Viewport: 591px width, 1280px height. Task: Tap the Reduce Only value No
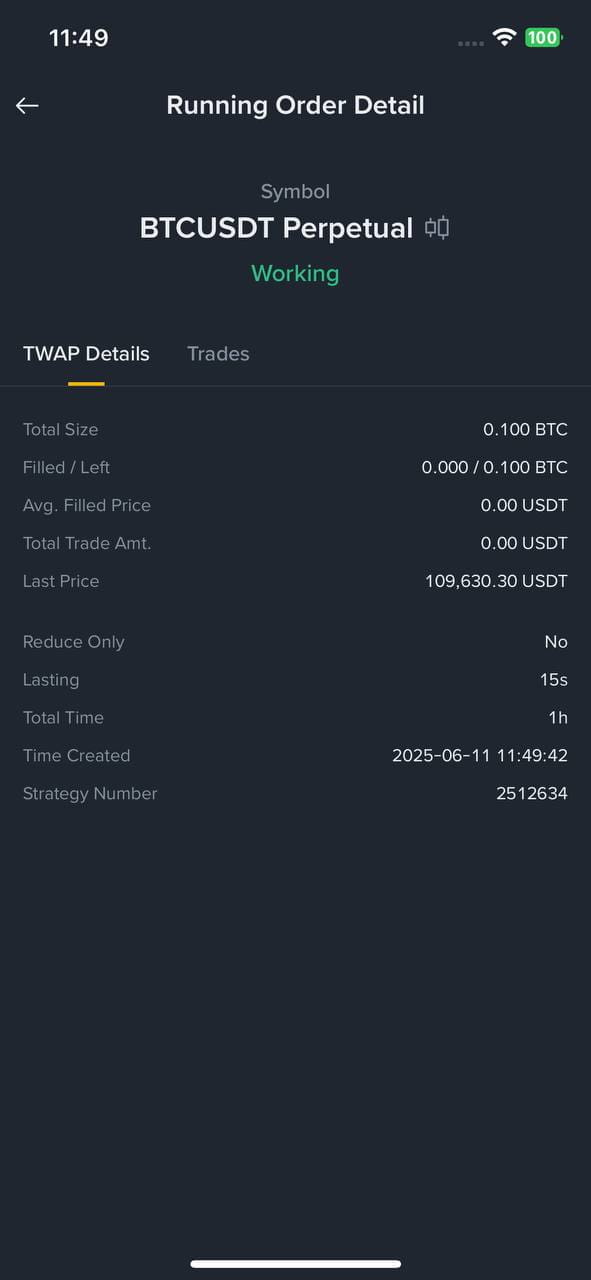pyautogui.click(x=556, y=642)
